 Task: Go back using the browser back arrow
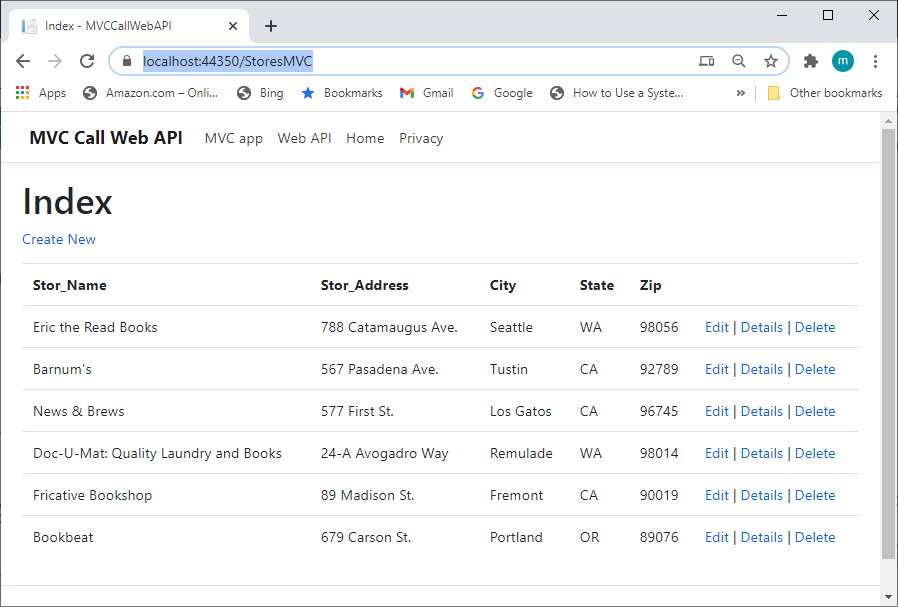point(23,61)
